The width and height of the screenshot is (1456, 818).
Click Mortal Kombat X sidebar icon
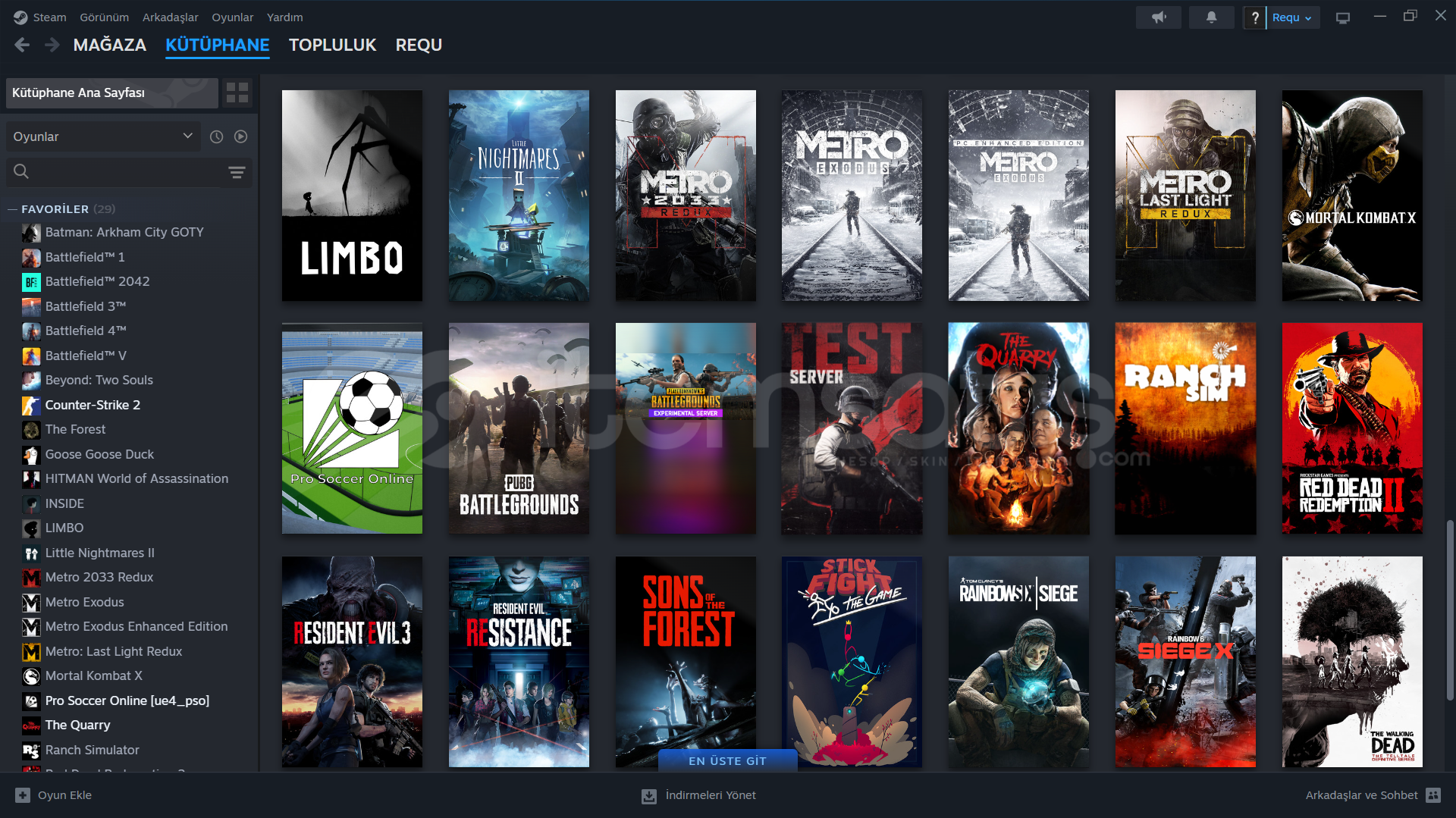[31, 676]
